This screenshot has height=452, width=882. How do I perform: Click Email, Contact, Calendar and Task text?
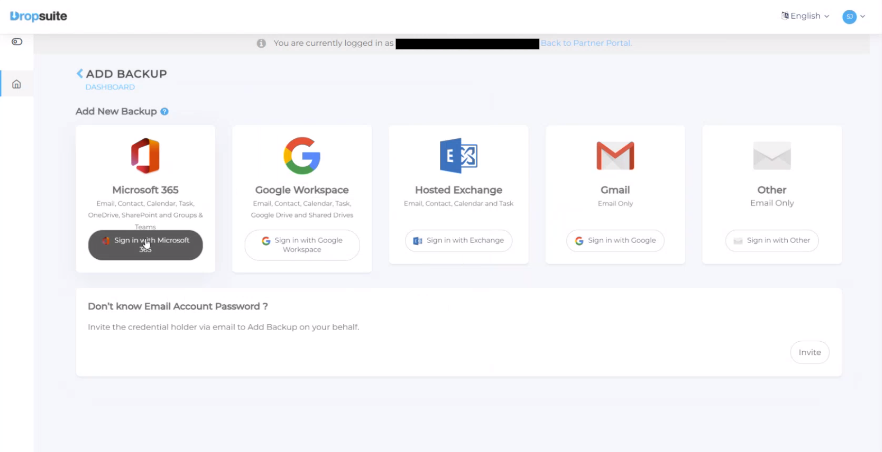[x=458, y=204]
